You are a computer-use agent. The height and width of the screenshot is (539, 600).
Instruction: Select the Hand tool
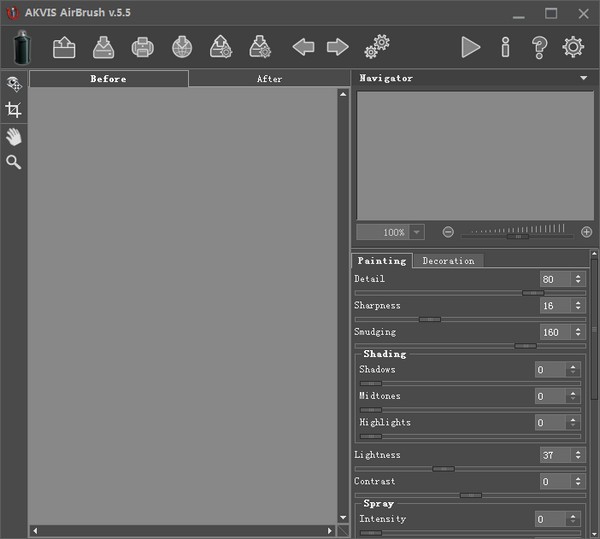(x=14, y=136)
